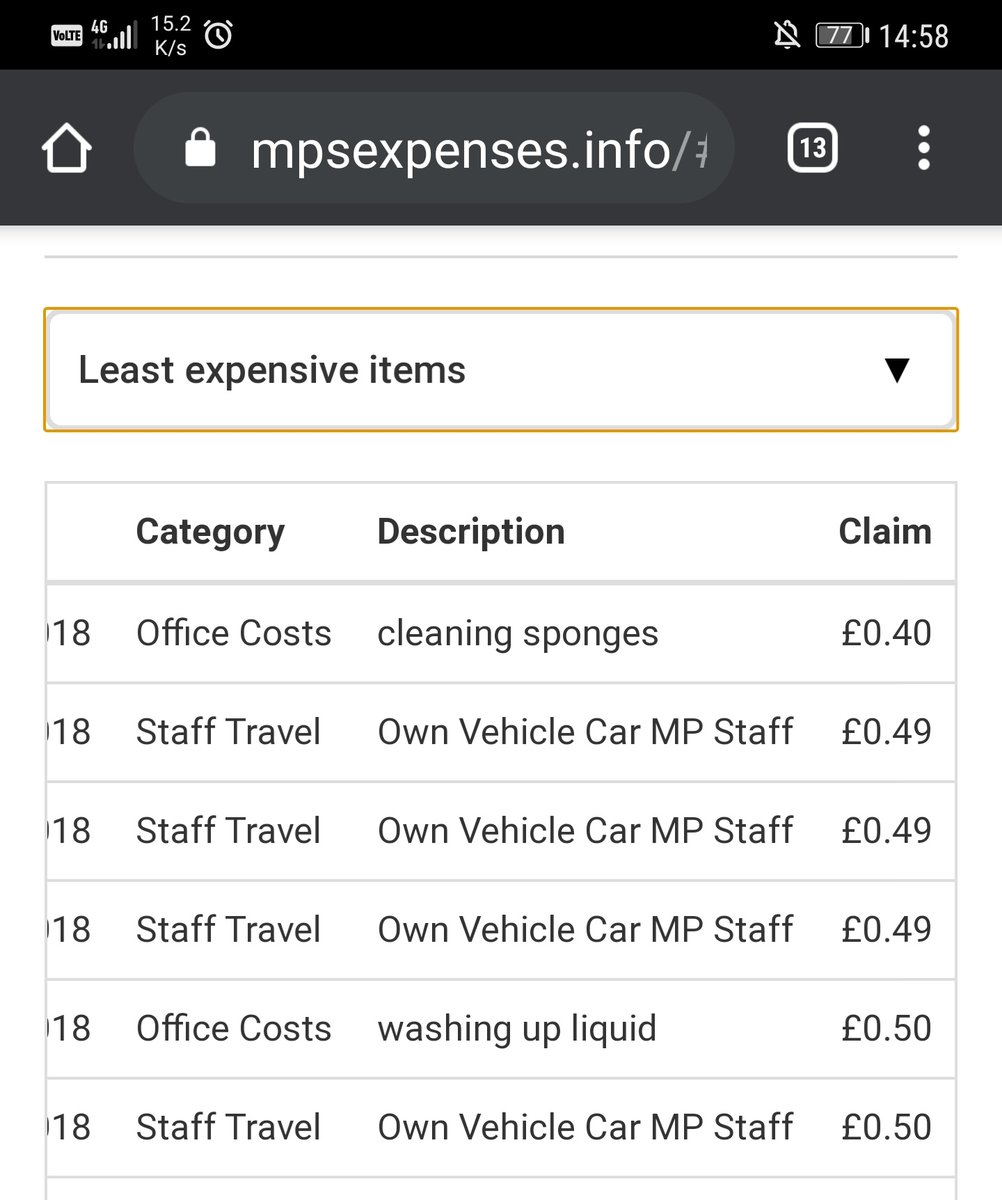This screenshot has height=1200, width=1002.
Task: Sort by the Description column header
Action: (x=471, y=532)
